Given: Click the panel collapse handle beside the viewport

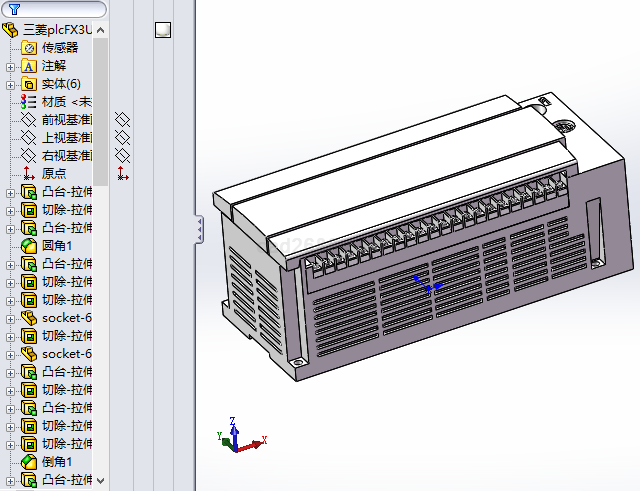Looking at the screenshot, I should click(x=198, y=229).
